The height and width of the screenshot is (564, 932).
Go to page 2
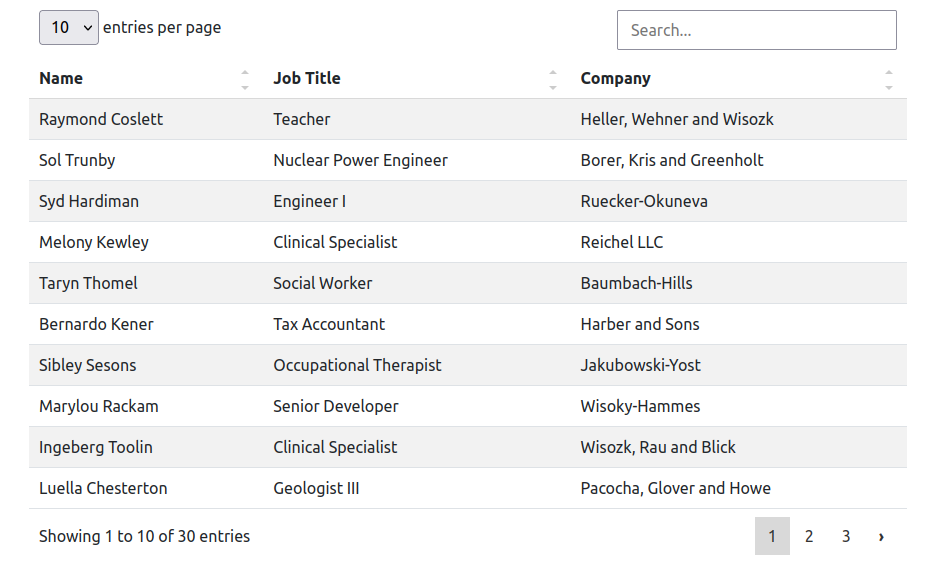tap(809, 537)
